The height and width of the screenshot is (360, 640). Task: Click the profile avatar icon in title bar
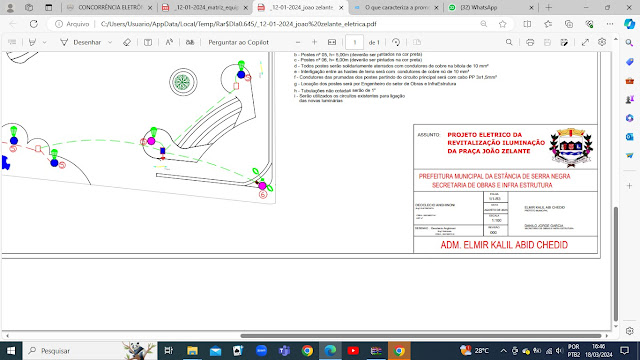[10, 7]
